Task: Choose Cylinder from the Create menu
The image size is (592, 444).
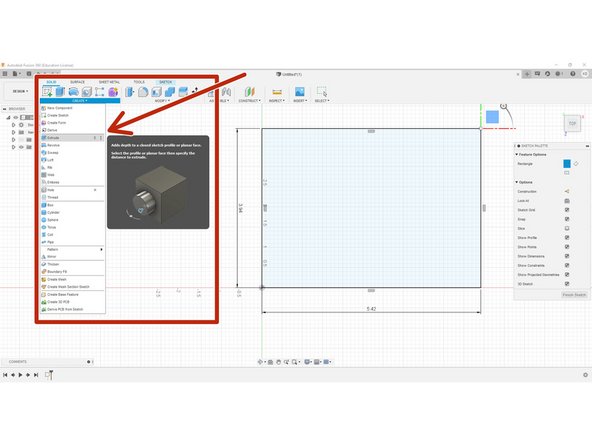Action: 72,213
